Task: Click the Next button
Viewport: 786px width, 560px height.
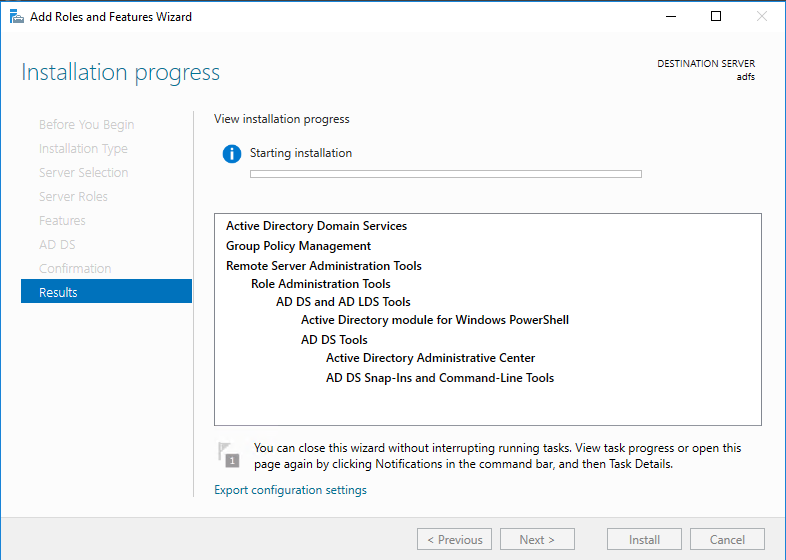Action: pos(537,540)
